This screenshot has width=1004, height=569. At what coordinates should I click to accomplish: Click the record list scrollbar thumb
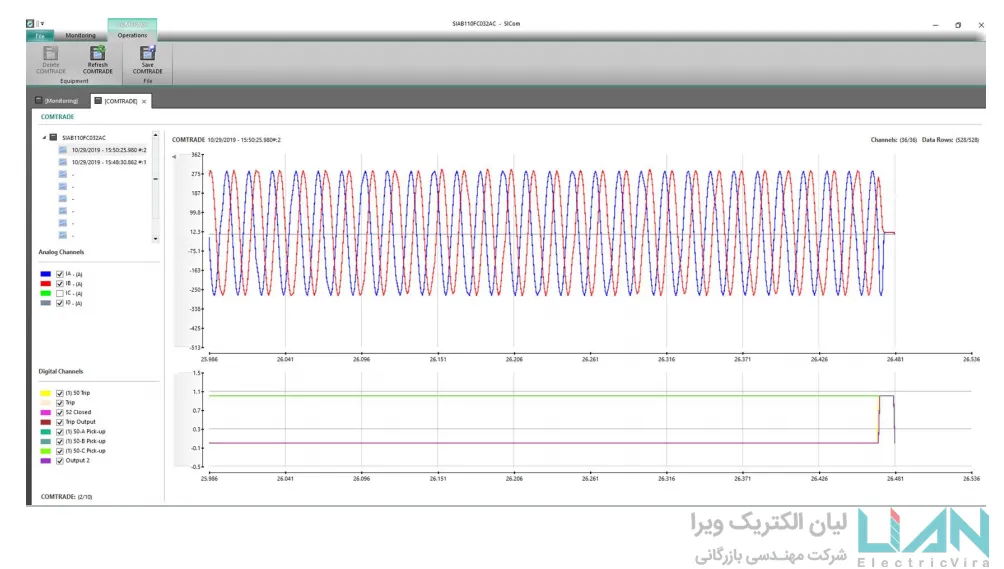point(155,179)
